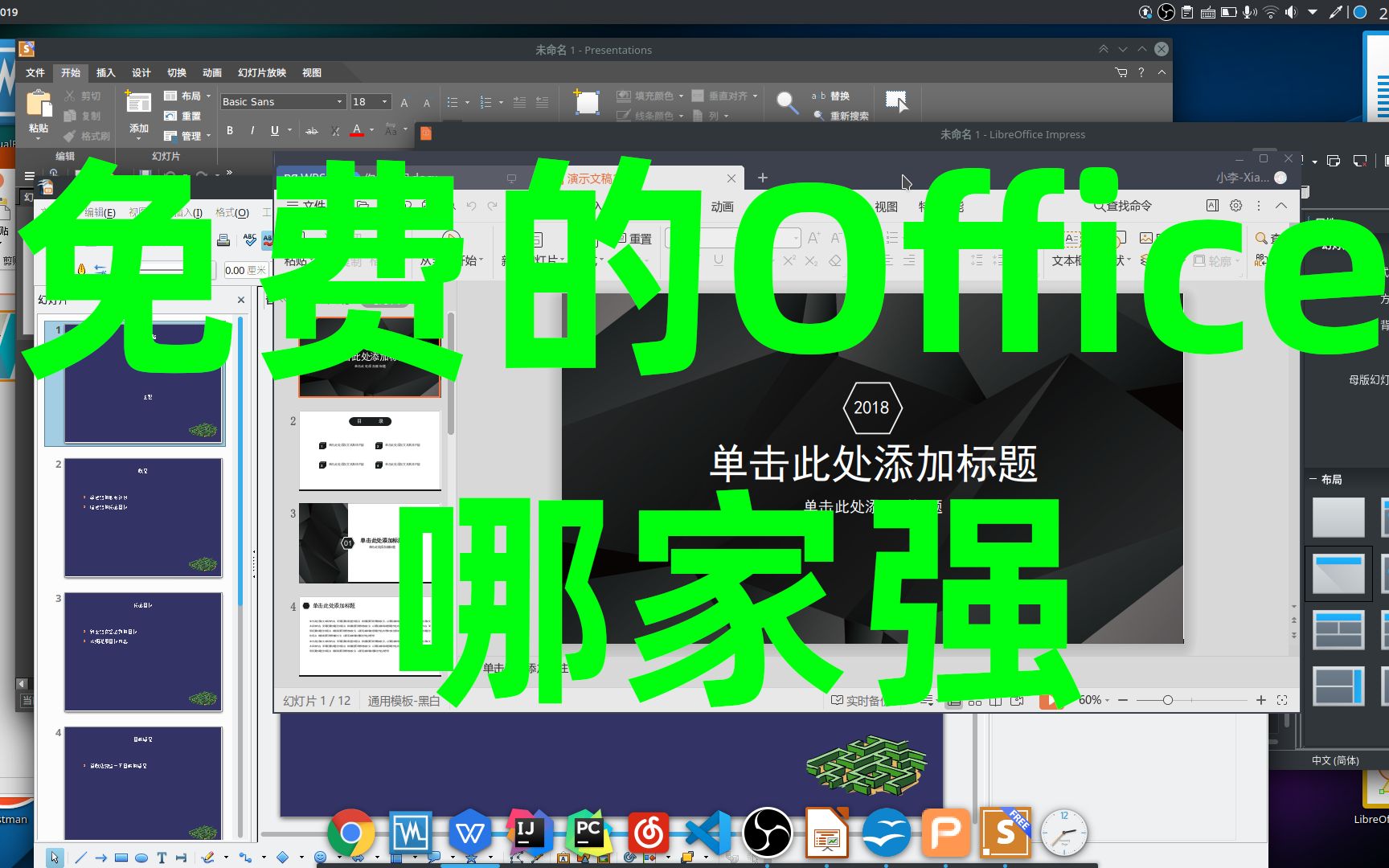Open the 动画 tab in WPS window
The height and width of the screenshot is (868, 1389).
(722, 207)
